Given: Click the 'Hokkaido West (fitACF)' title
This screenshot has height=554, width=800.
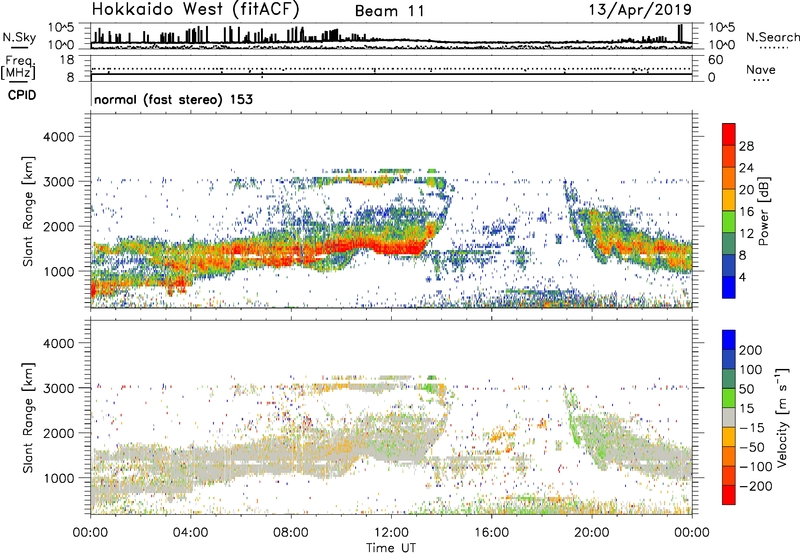Looking at the screenshot, I should 195,10.
